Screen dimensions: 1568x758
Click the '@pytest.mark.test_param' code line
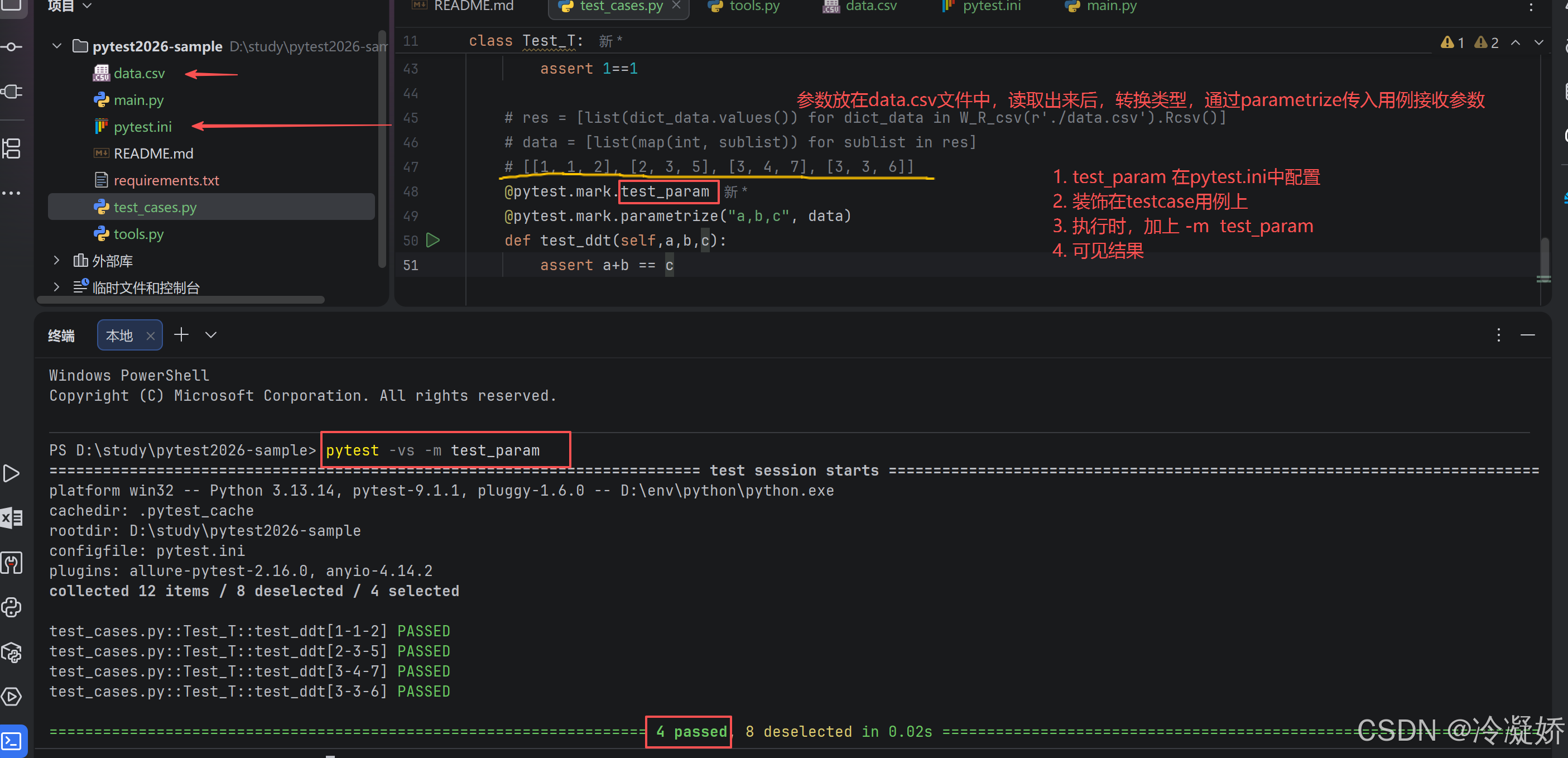[x=607, y=192]
